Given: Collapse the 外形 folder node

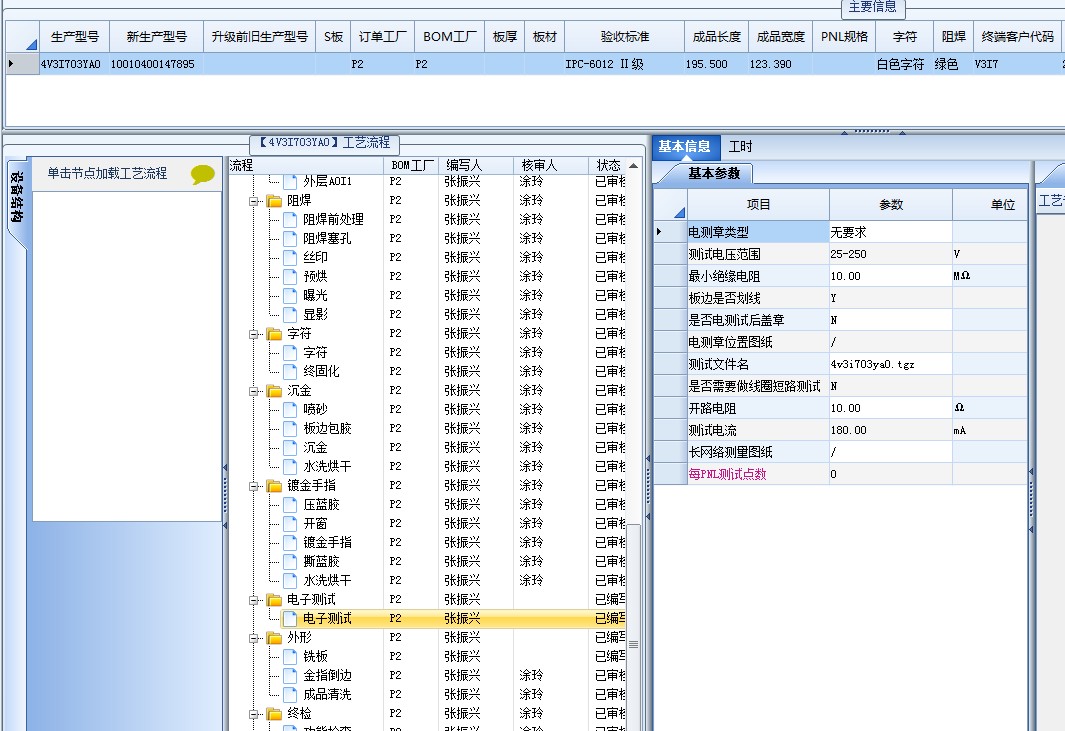Looking at the screenshot, I should coord(253,639).
